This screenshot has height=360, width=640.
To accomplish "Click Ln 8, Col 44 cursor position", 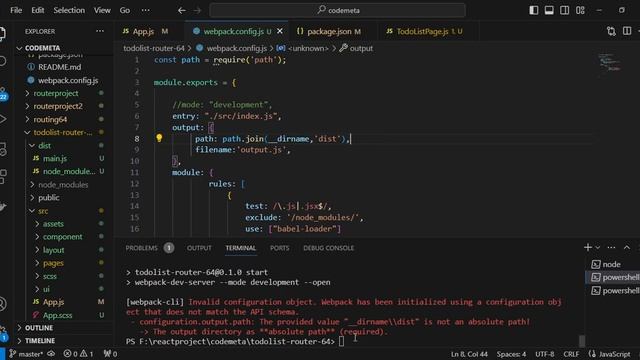I will point(469,354).
